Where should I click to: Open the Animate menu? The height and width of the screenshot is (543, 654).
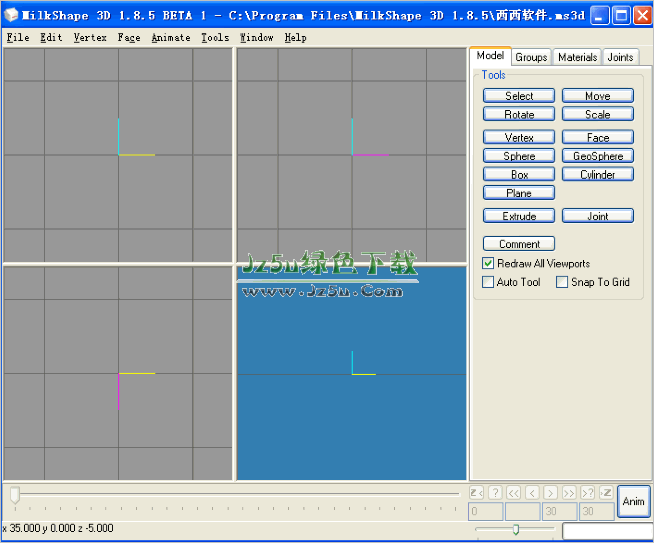(171, 38)
